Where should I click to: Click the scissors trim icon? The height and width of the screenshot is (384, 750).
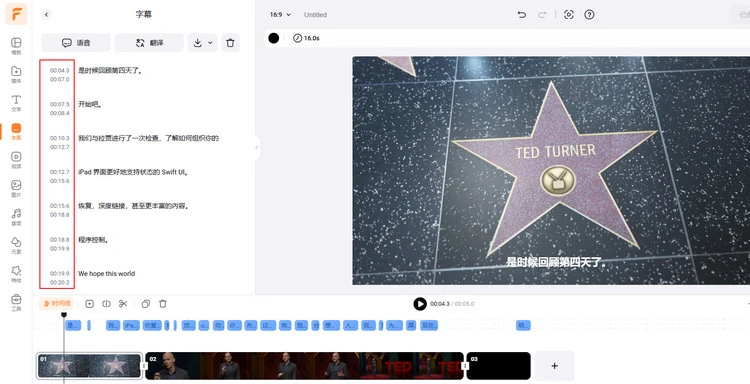coord(123,304)
